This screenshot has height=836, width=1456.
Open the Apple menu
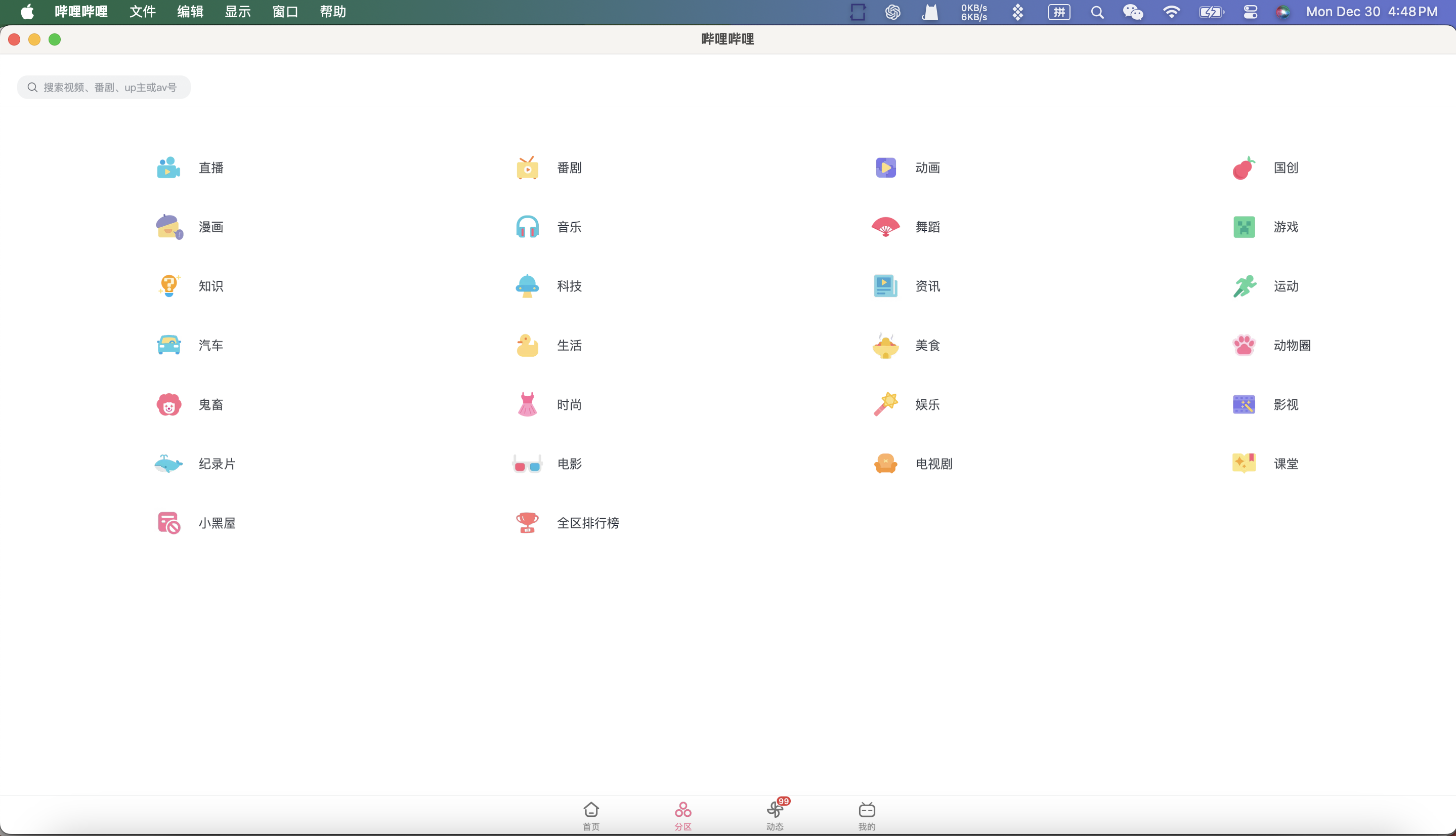click(x=27, y=12)
